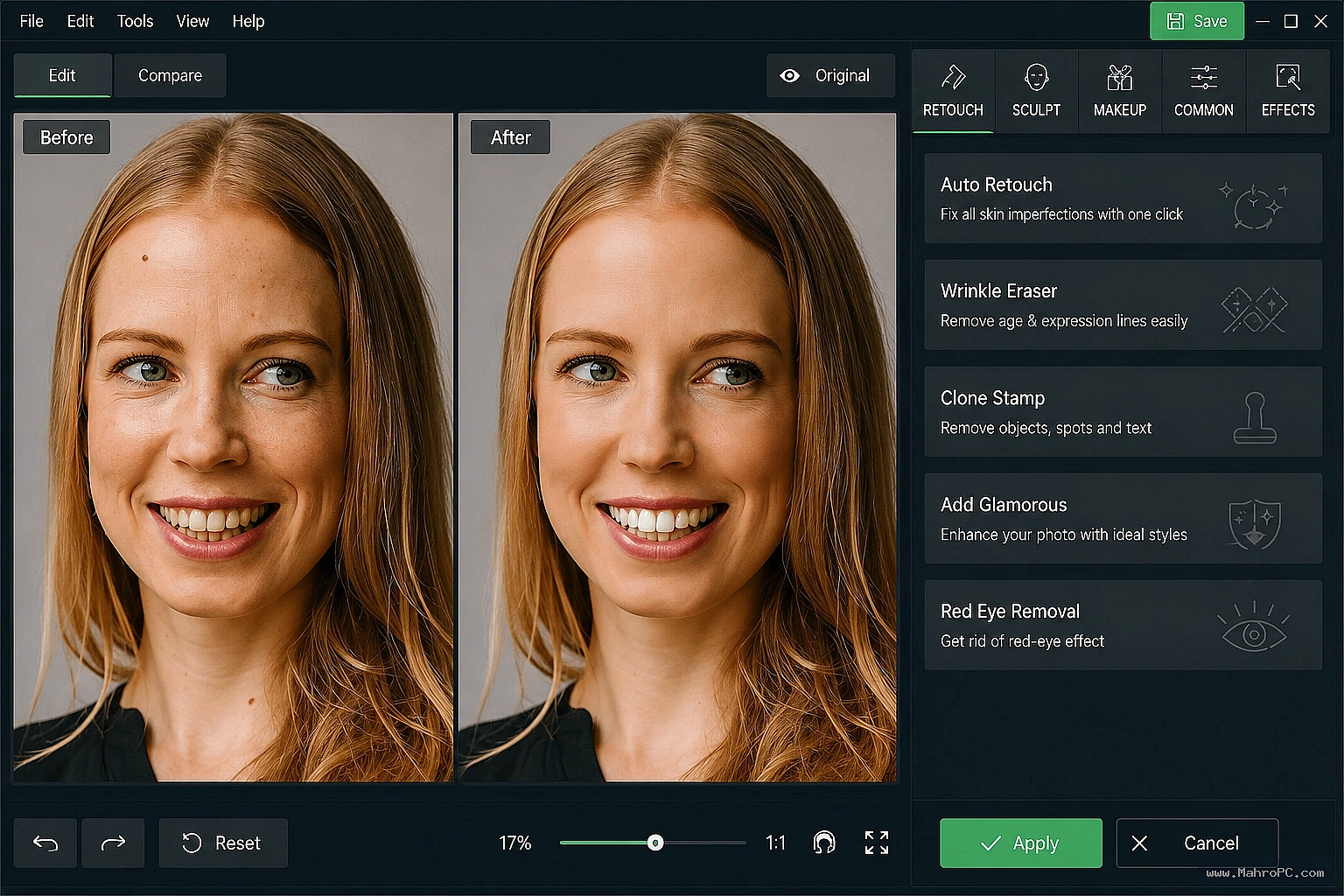Image resolution: width=1344 pixels, height=896 pixels.
Task: Click the Clone Stamp icon
Action: pos(1255,417)
